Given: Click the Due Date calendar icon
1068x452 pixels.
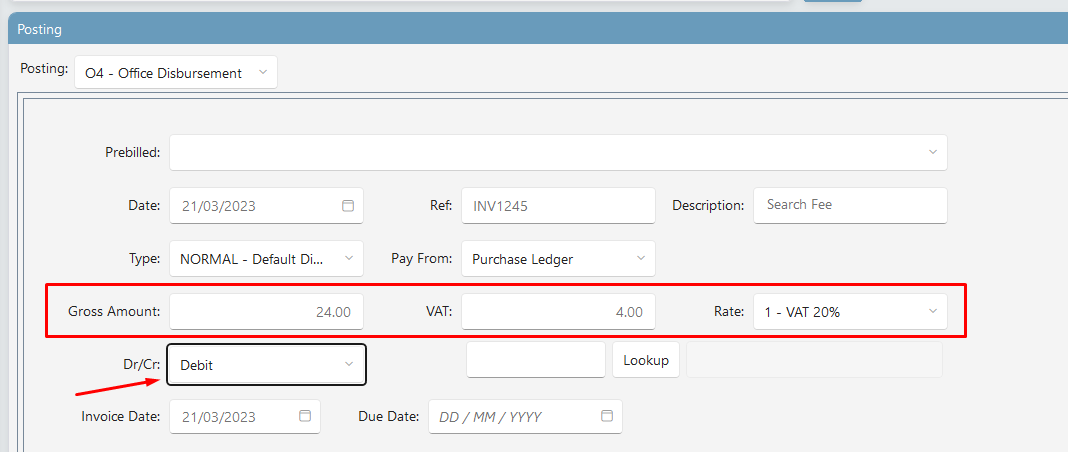Looking at the screenshot, I should (607, 416).
